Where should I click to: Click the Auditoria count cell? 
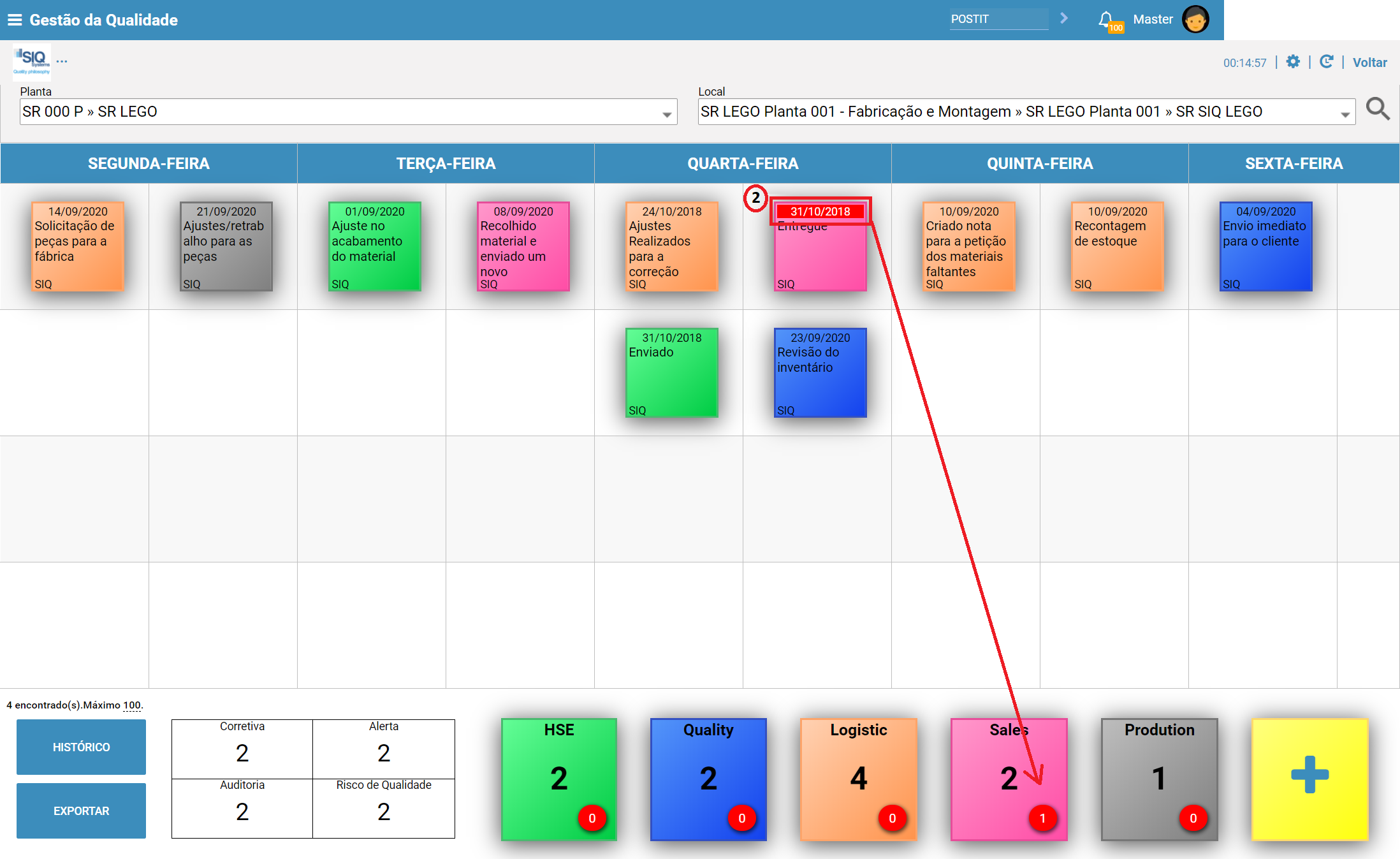[x=242, y=808]
